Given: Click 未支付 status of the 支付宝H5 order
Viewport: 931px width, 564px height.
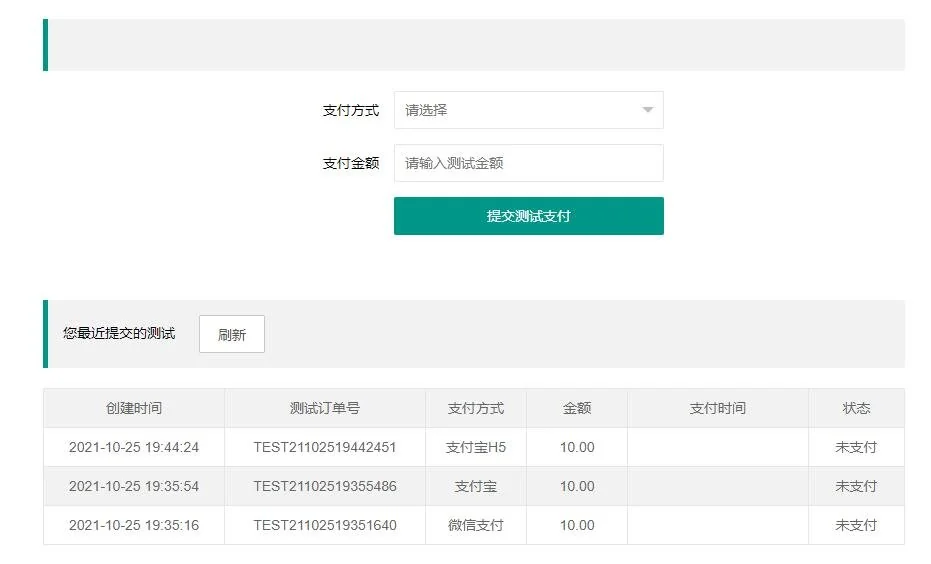Looking at the screenshot, I should point(856,447).
